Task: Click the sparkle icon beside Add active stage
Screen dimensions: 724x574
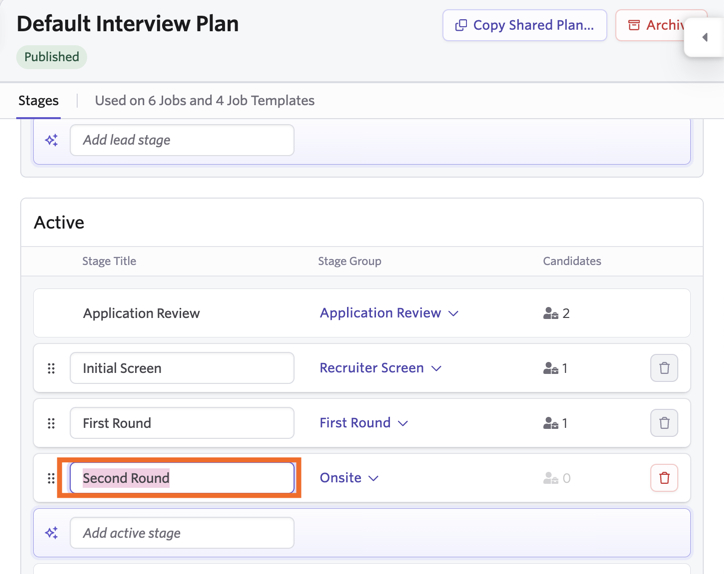Action: (x=51, y=533)
